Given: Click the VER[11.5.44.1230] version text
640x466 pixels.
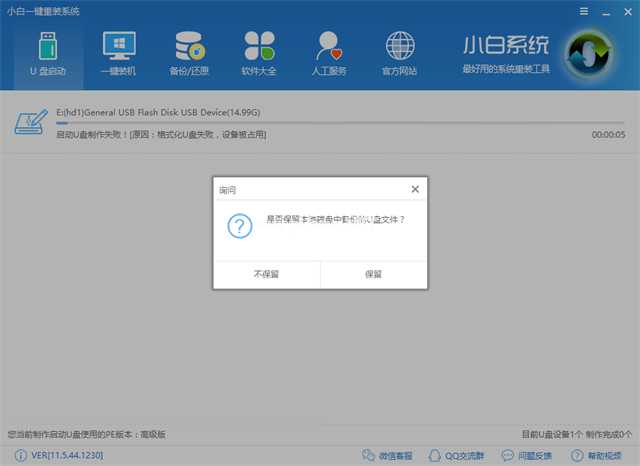Looking at the screenshot, I should coord(67,455).
